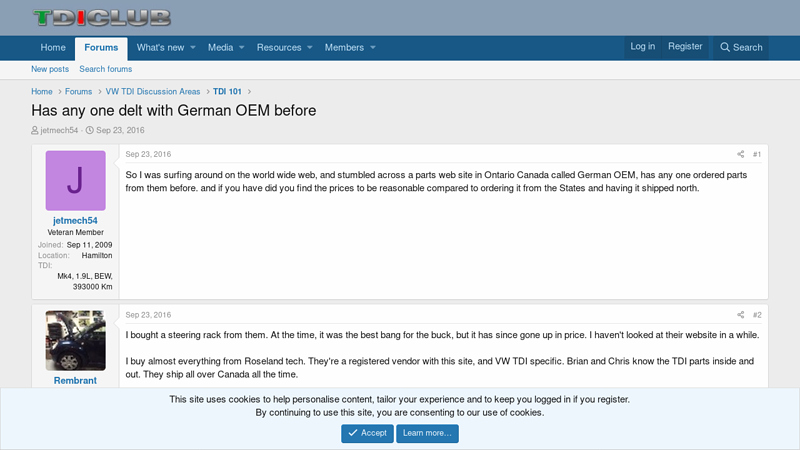Accept the cookie notice

(367, 433)
